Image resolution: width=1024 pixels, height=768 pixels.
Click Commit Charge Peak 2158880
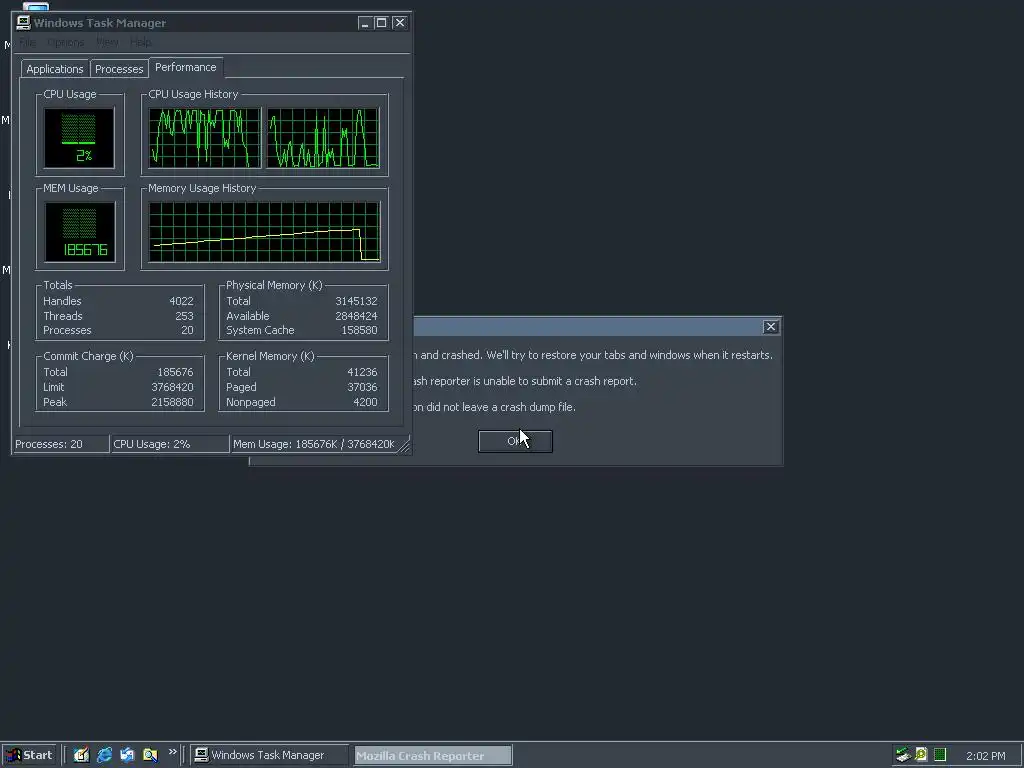(x=172, y=402)
